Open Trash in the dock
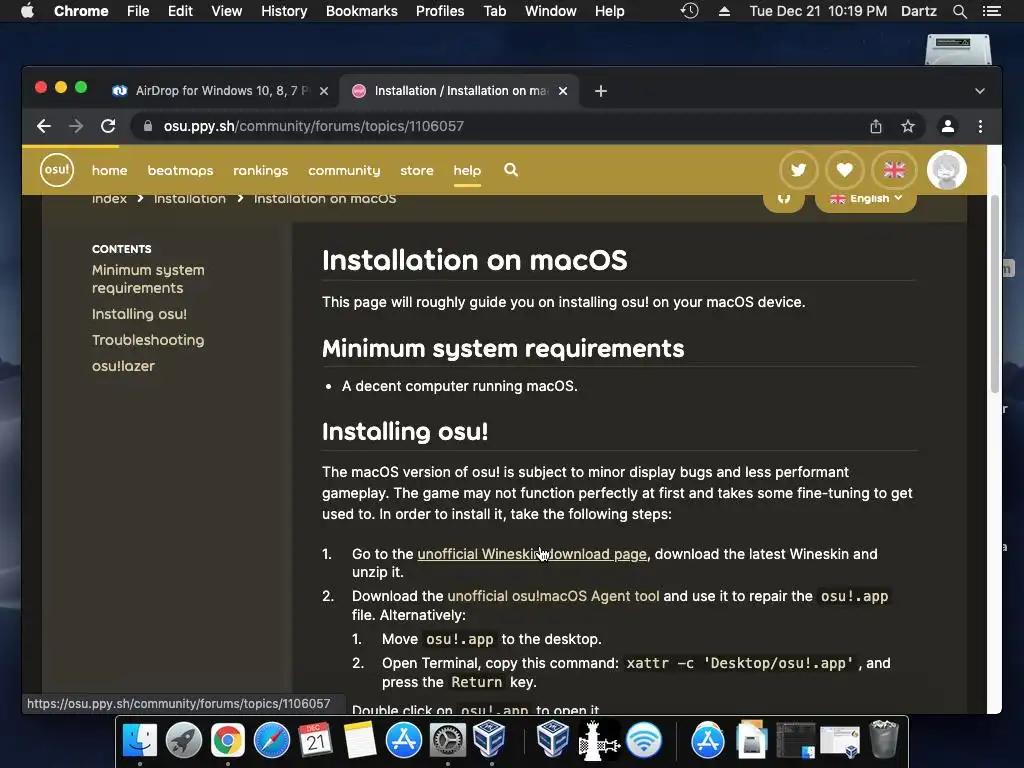The width and height of the screenshot is (1024, 768). point(884,739)
